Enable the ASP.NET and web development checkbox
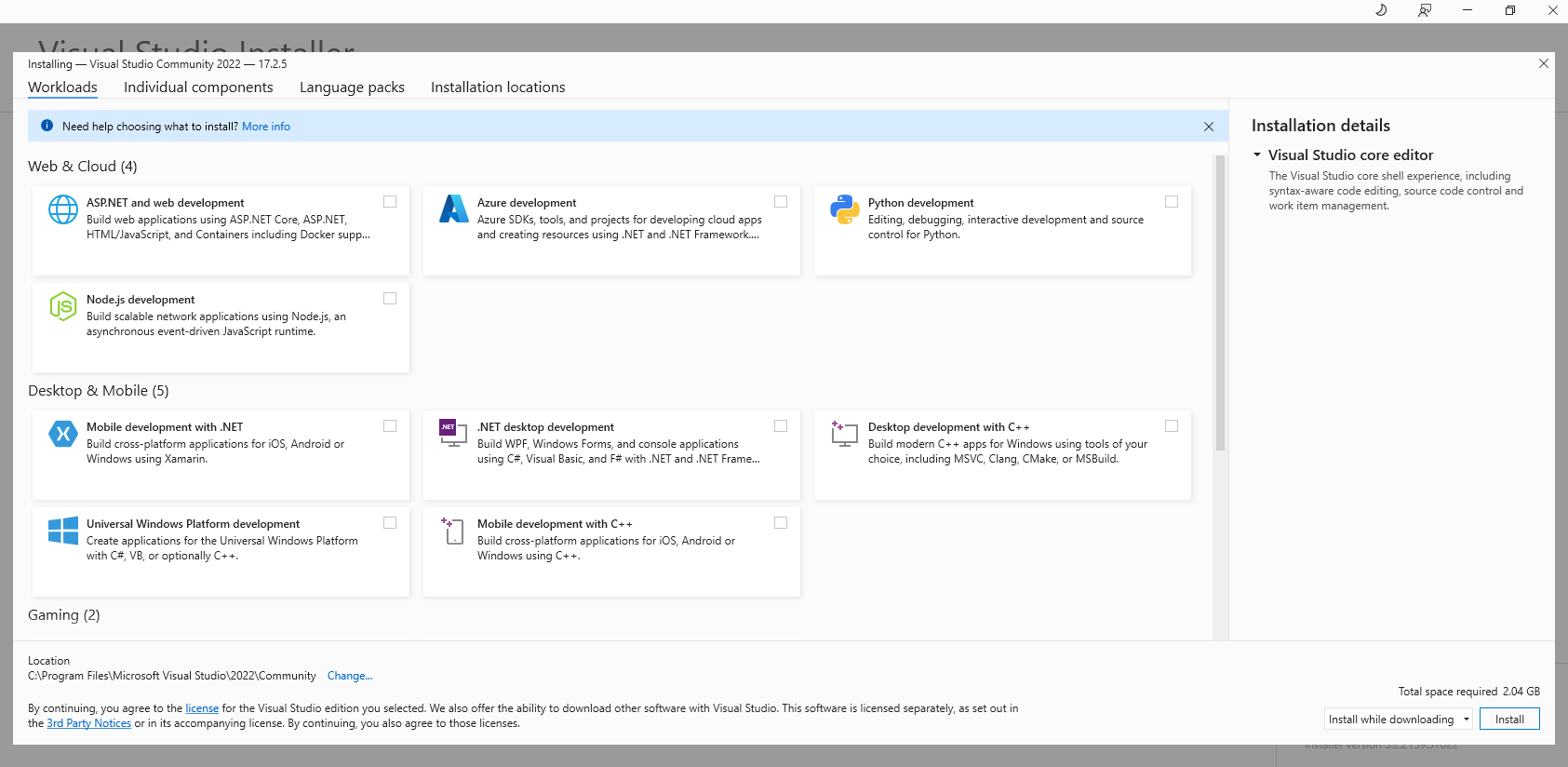1568x767 pixels. click(390, 202)
